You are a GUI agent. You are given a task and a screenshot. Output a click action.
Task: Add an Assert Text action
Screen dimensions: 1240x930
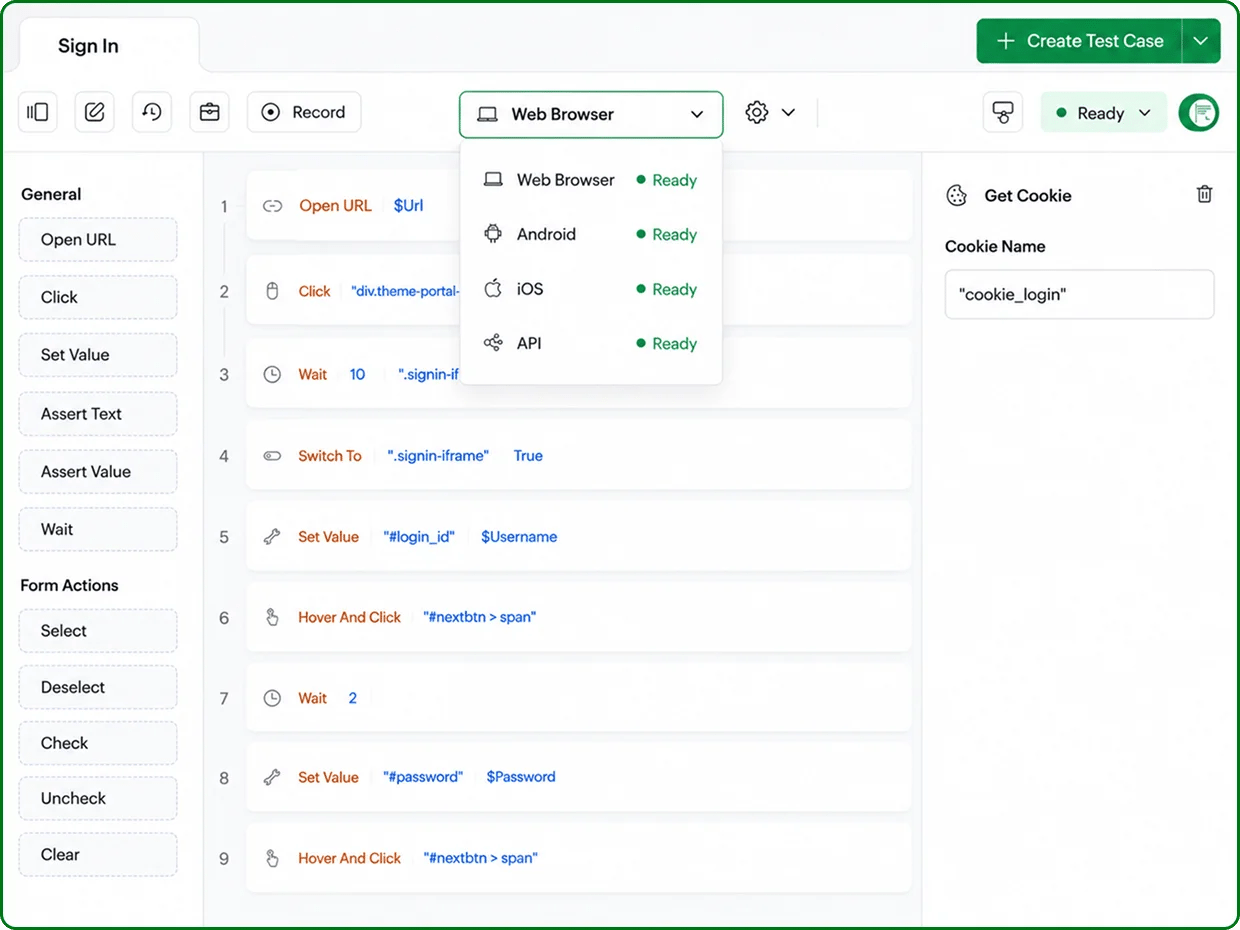(98, 414)
